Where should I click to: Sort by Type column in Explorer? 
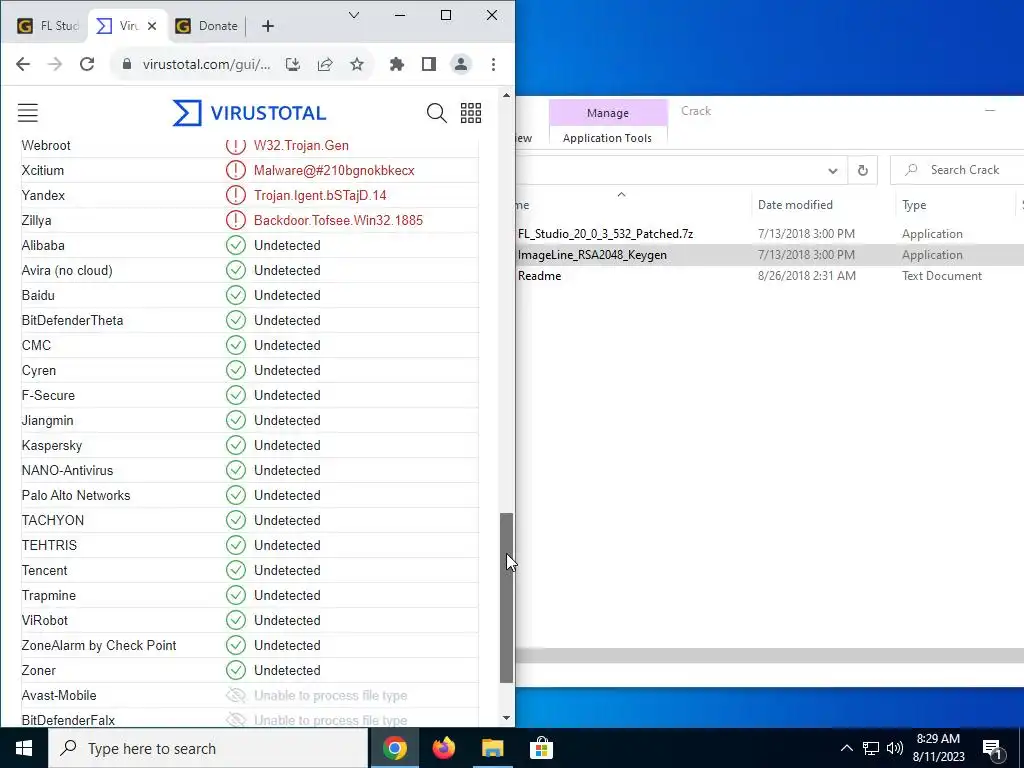pyautogui.click(x=914, y=205)
